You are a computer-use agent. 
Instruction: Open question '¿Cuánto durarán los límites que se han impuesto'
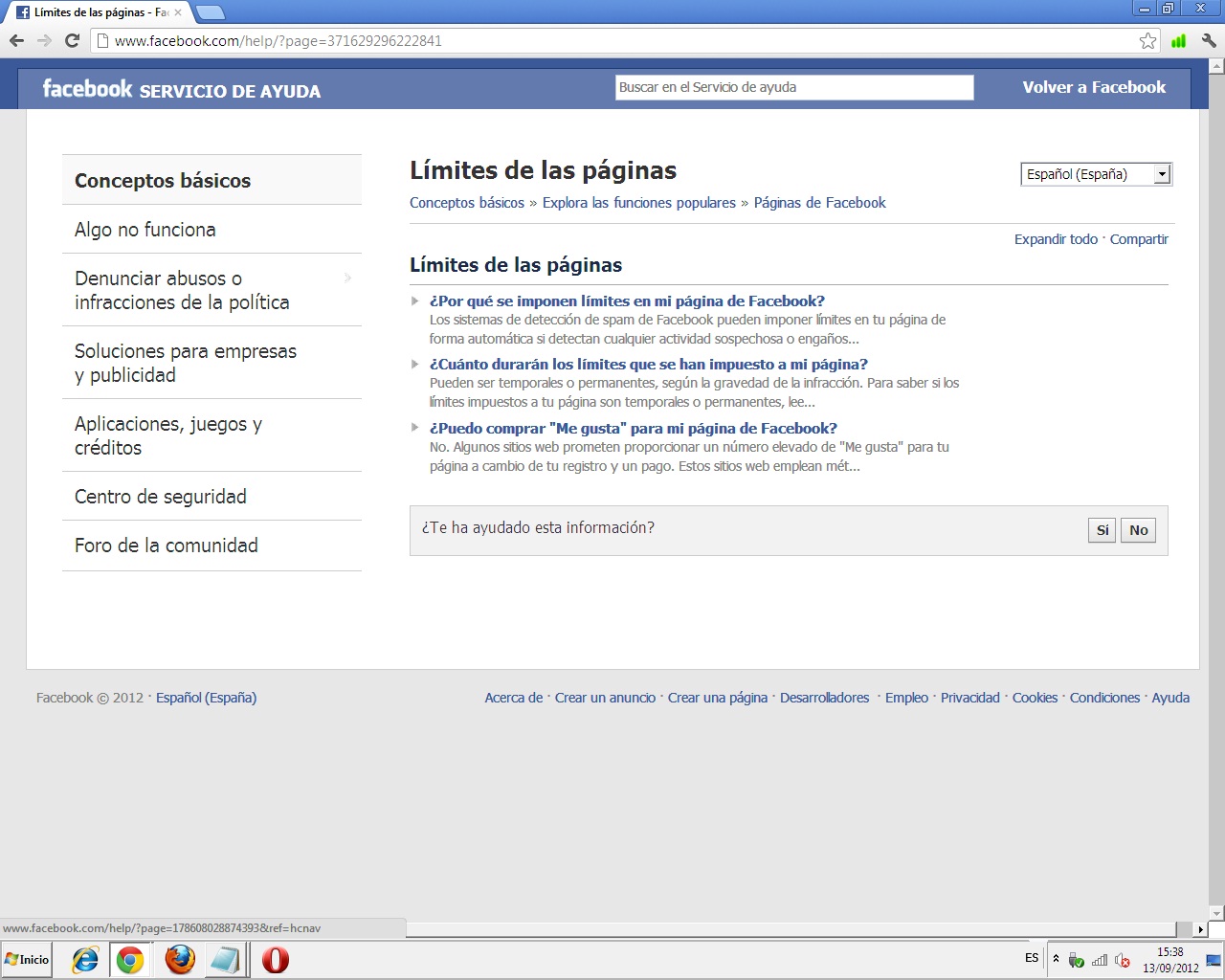(649, 364)
